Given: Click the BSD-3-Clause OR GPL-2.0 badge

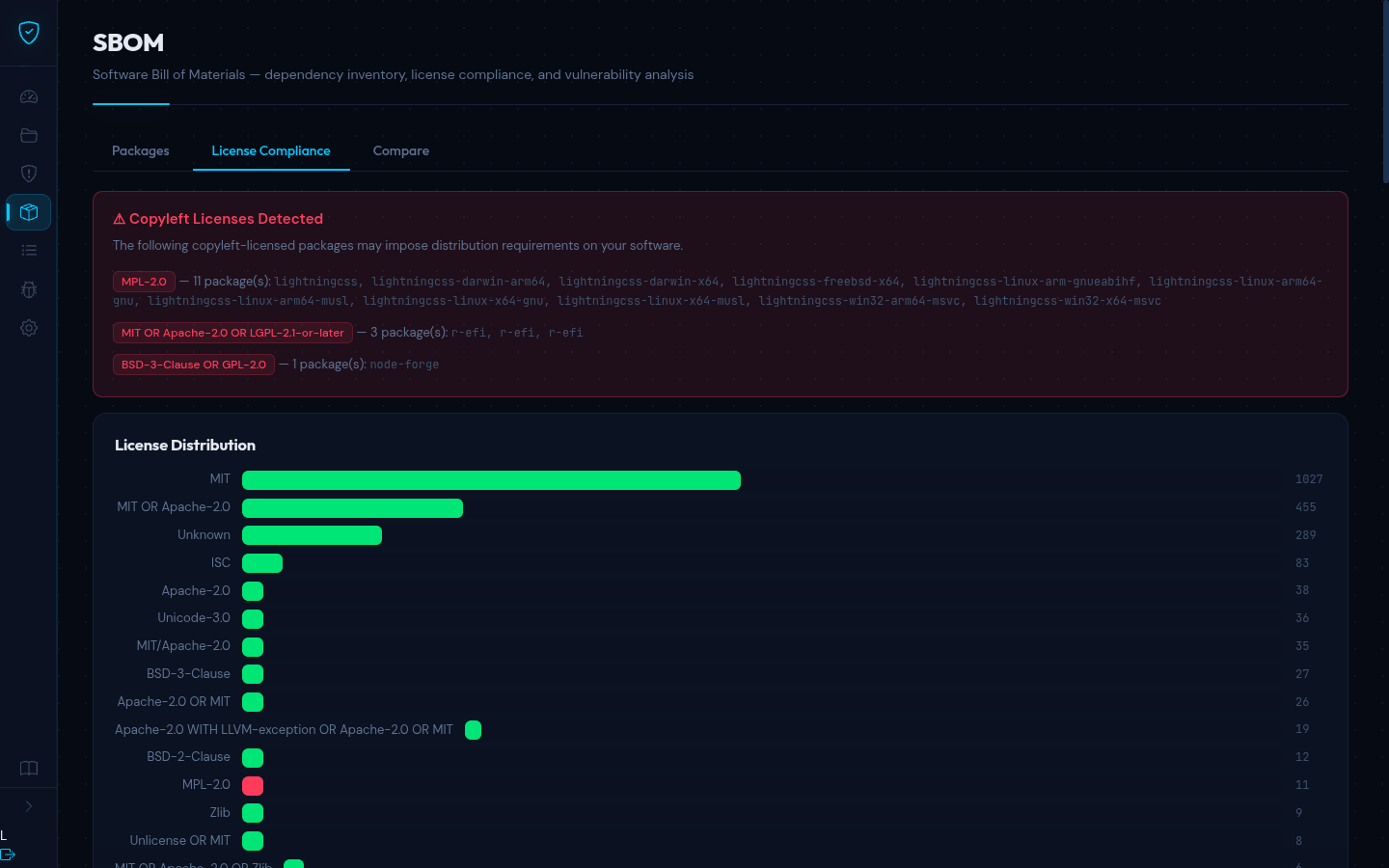Looking at the screenshot, I should 193,365.
